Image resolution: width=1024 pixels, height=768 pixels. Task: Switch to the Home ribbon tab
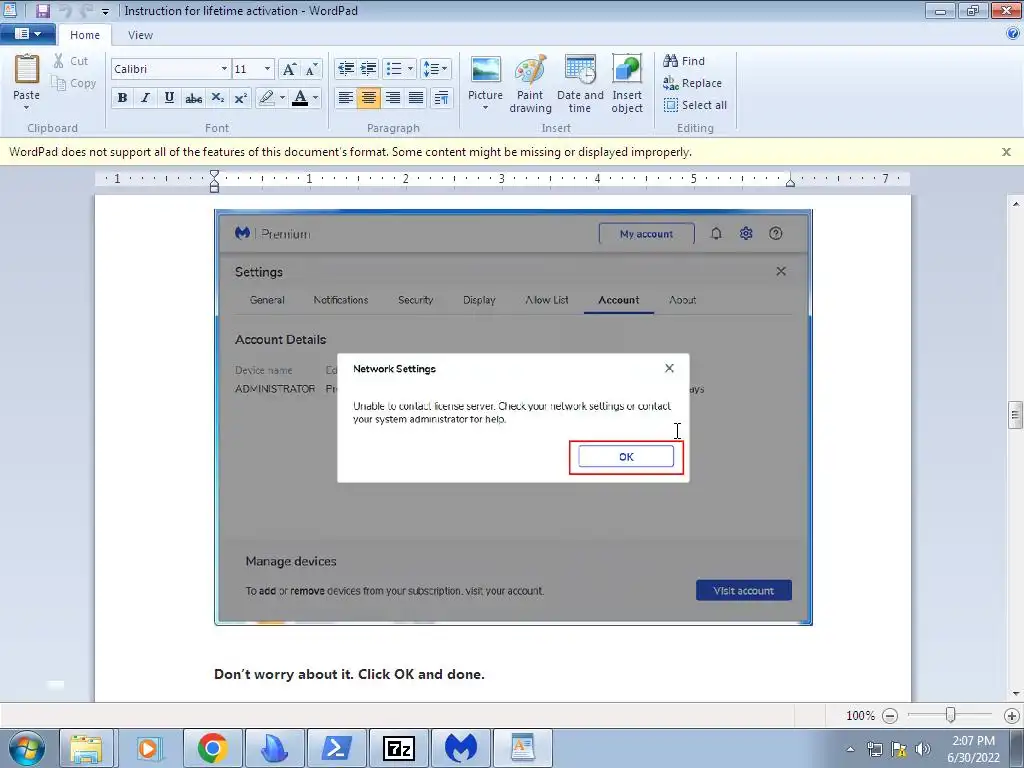85,35
